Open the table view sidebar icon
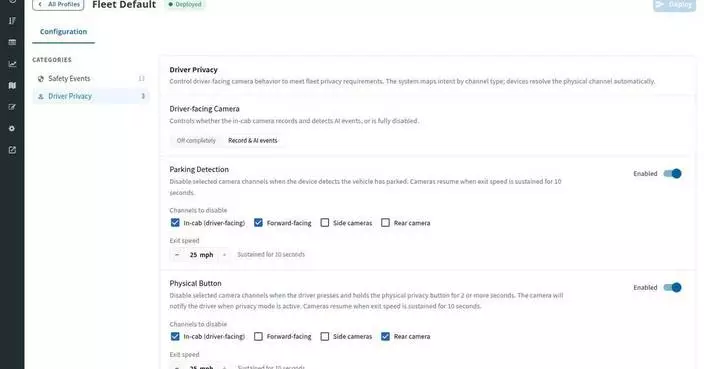 pyautogui.click(x=12, y=42)
